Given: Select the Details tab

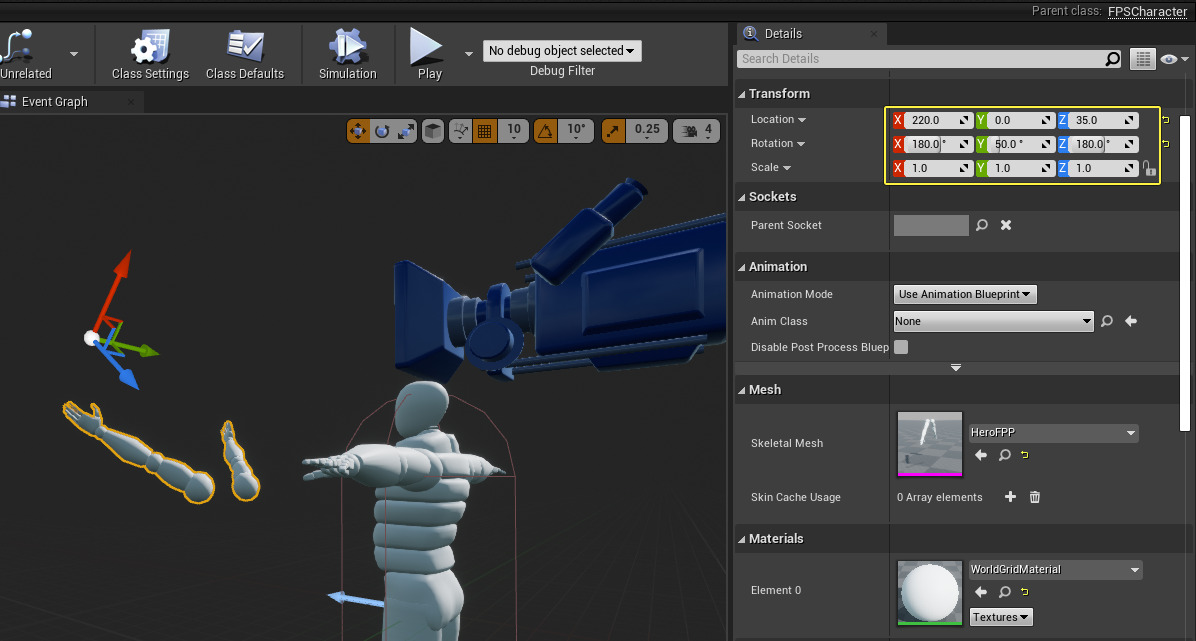Looking at the screenshot, I should (x=781, y=33).
